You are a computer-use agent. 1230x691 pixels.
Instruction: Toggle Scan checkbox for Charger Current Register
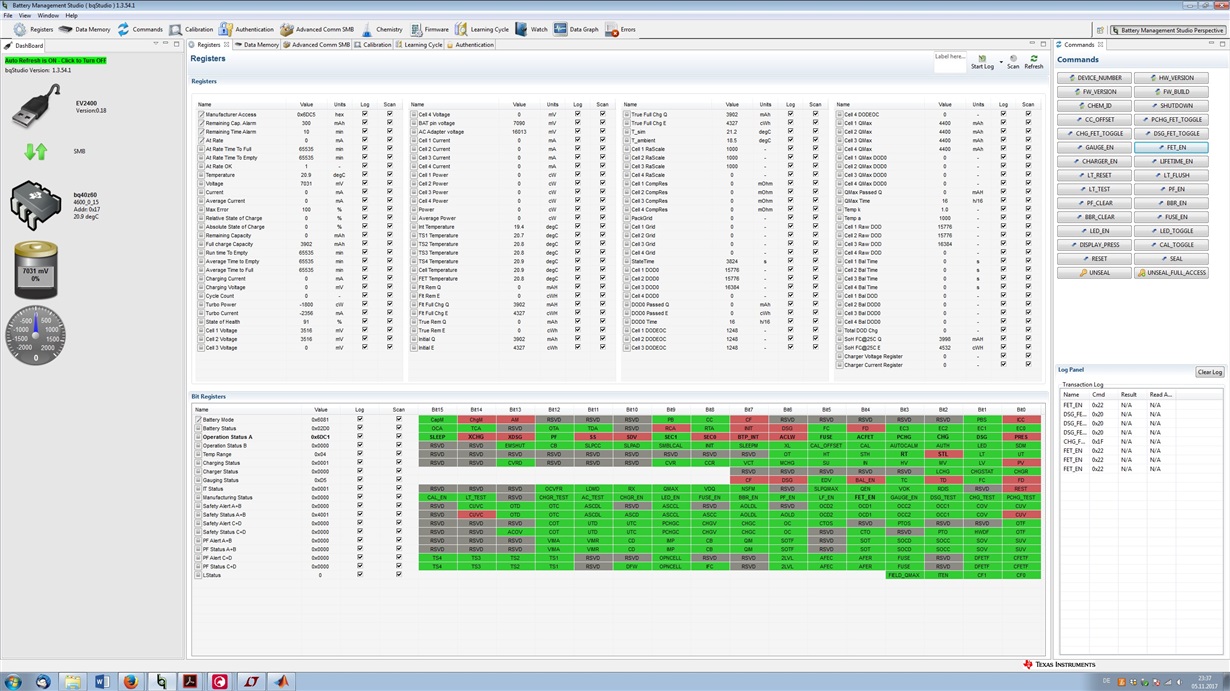pos(1028,365)
